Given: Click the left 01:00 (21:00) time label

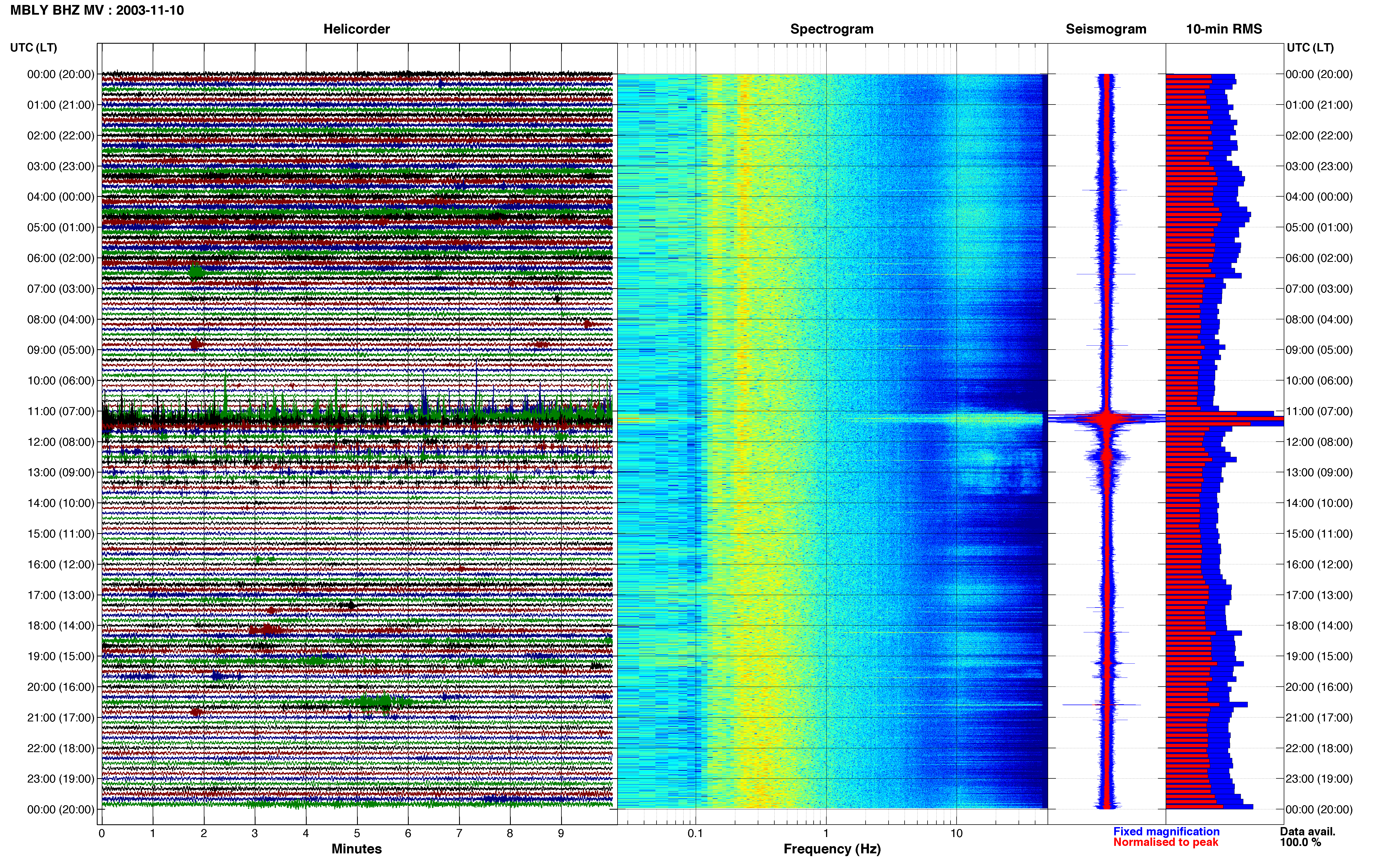Looking at the screenshot, I should [61, 105].
